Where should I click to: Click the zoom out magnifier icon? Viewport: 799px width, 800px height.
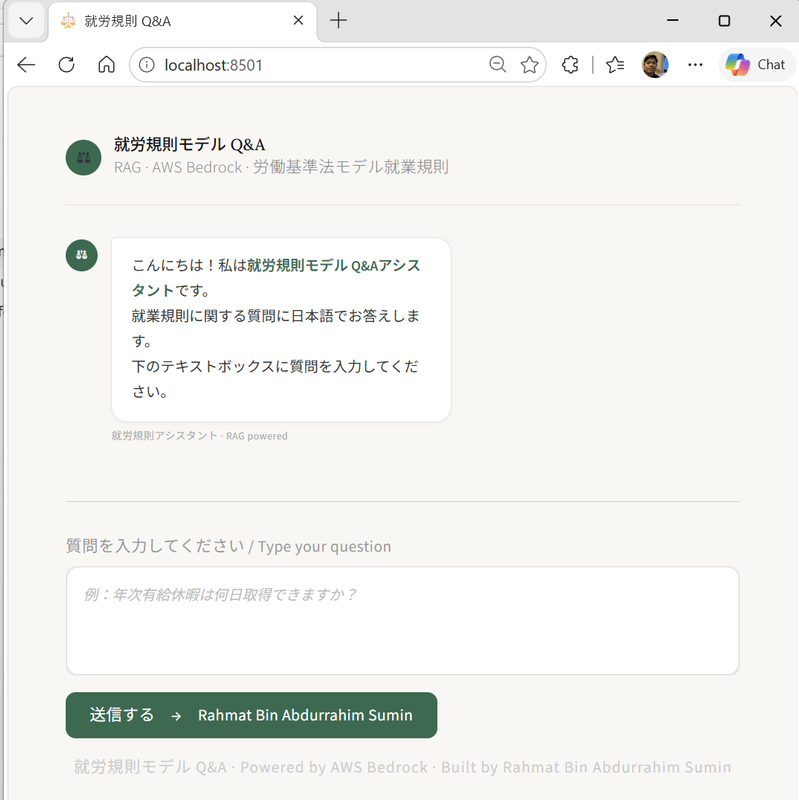click(497, 65)
